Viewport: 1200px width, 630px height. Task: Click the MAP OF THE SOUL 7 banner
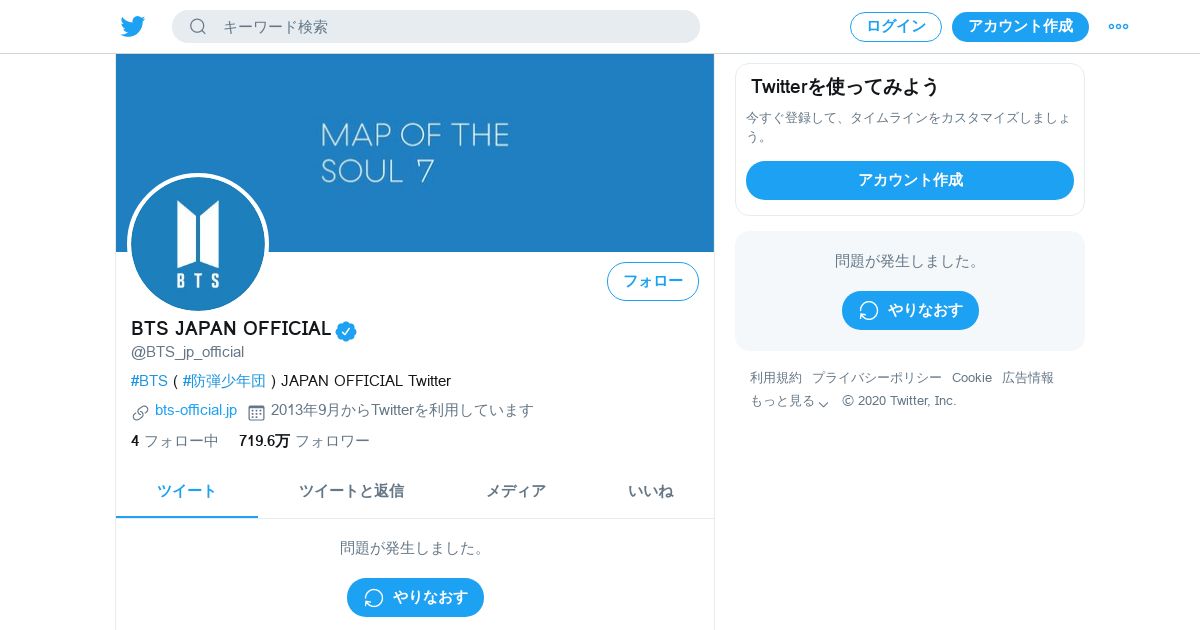(x=415, y=153)
